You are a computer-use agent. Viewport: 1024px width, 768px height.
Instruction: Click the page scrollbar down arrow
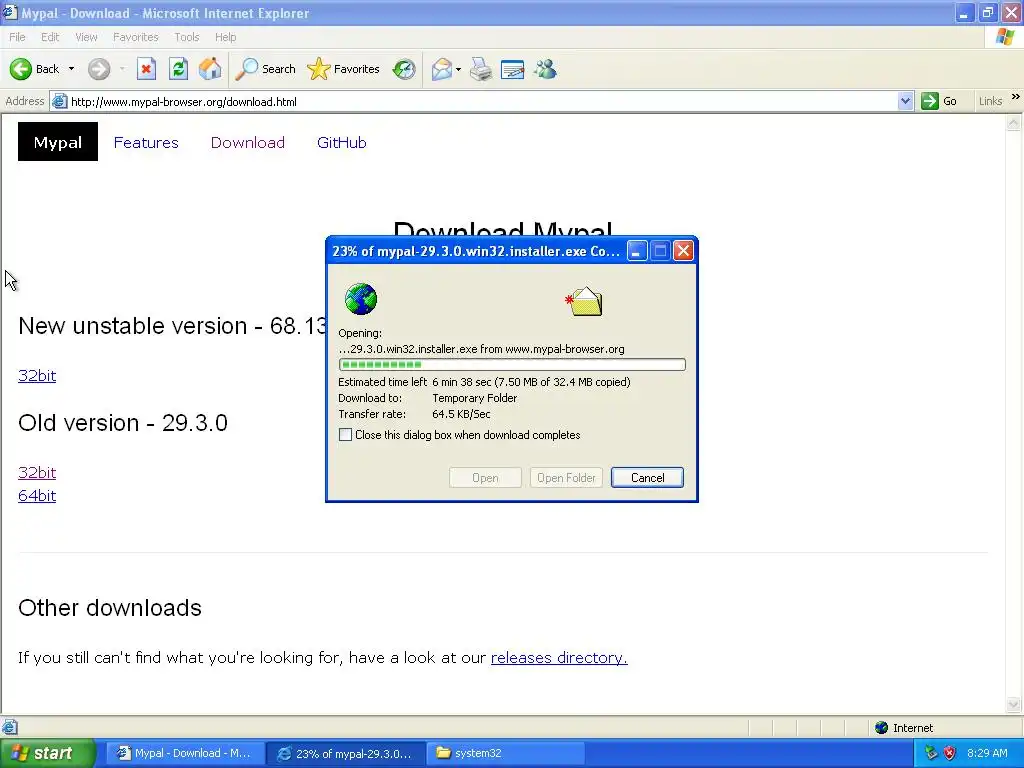point(1014,704)
